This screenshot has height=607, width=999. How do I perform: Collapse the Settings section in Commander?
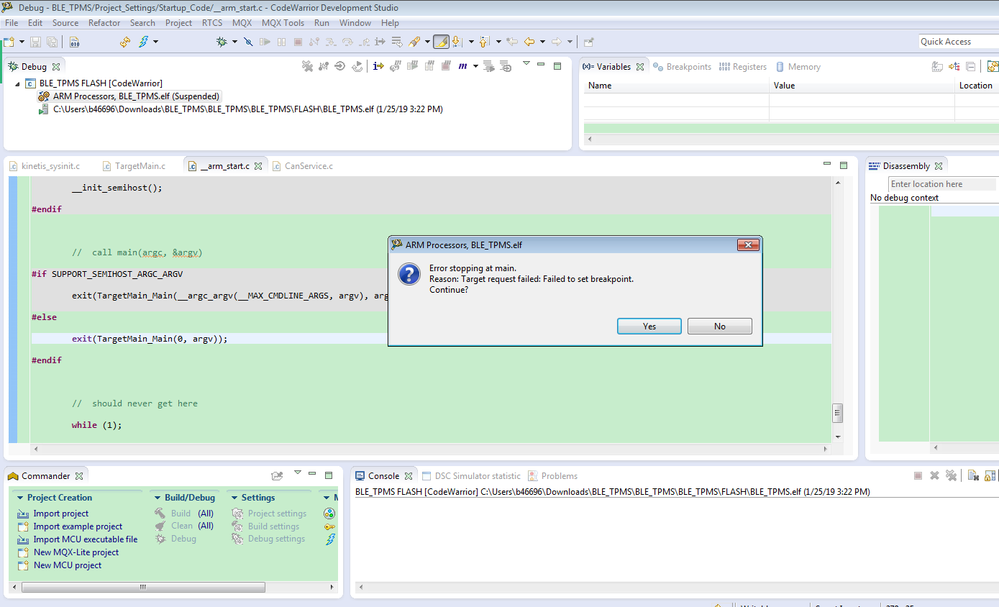tap(234, 497)
